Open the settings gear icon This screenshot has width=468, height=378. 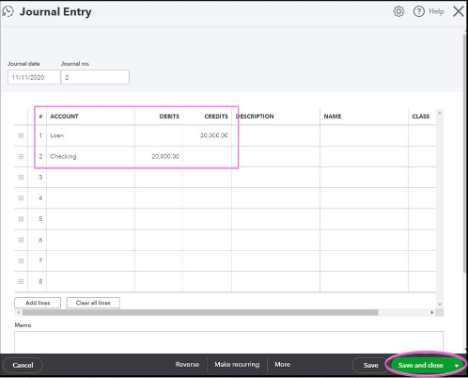point(398,11)
